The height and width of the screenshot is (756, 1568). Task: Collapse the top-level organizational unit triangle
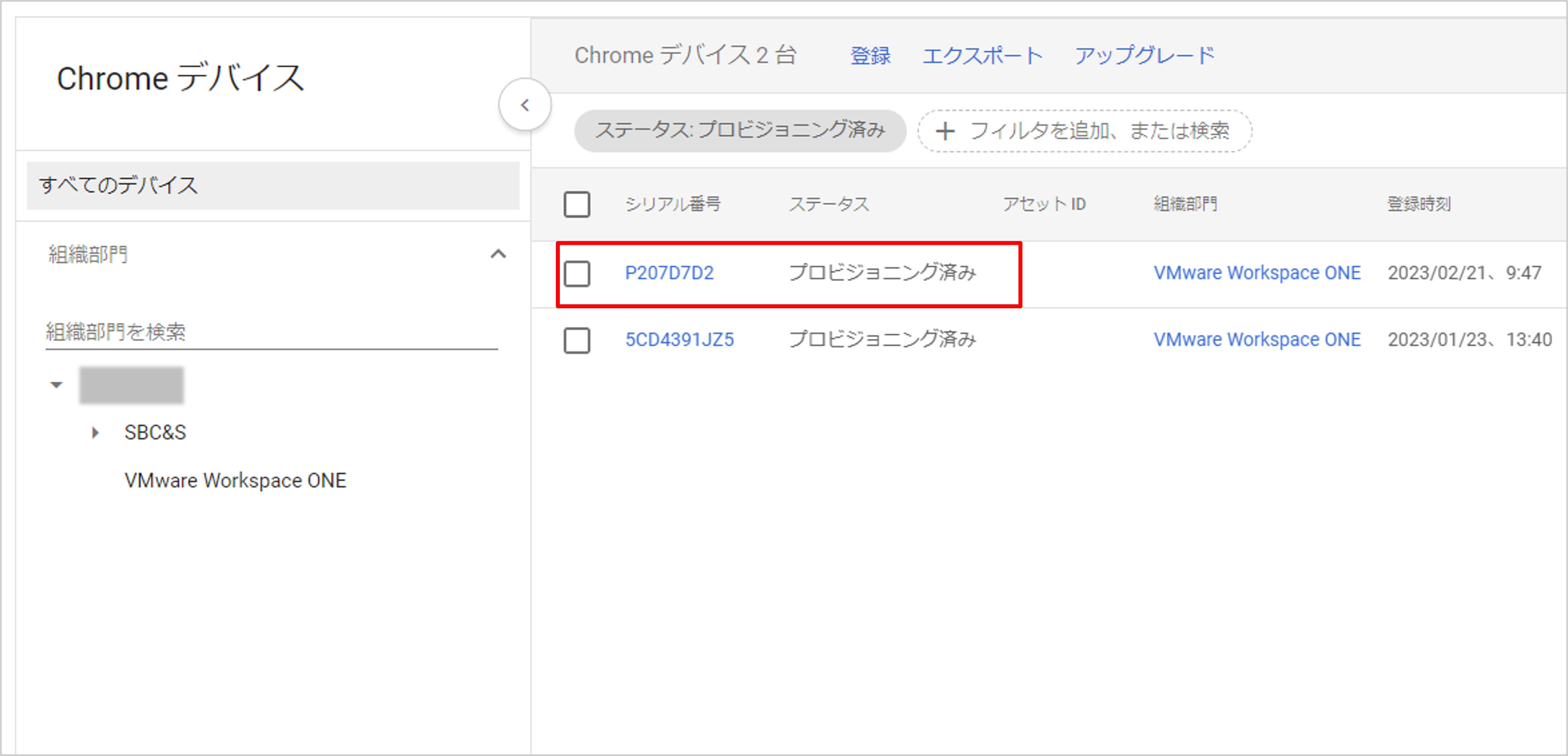[x=56, y=384]
